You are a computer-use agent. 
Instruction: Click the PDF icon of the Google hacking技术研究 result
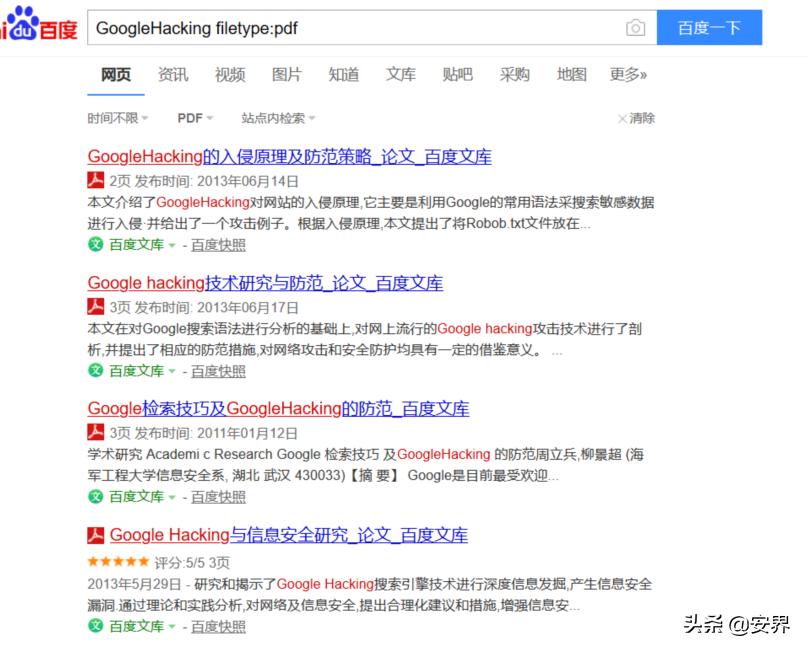94,308
